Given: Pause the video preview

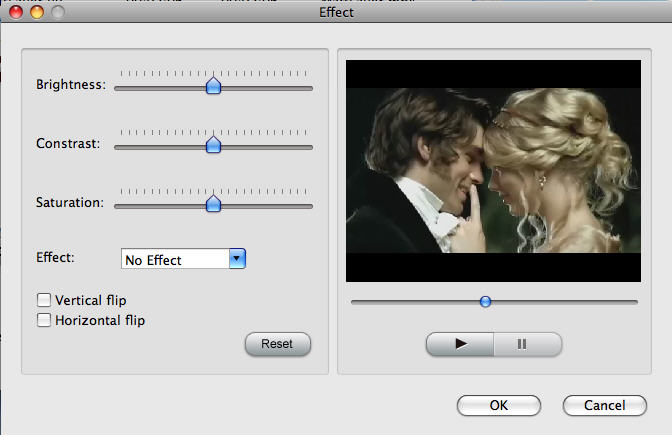Looking at the screenshot, I should point(528,344).
